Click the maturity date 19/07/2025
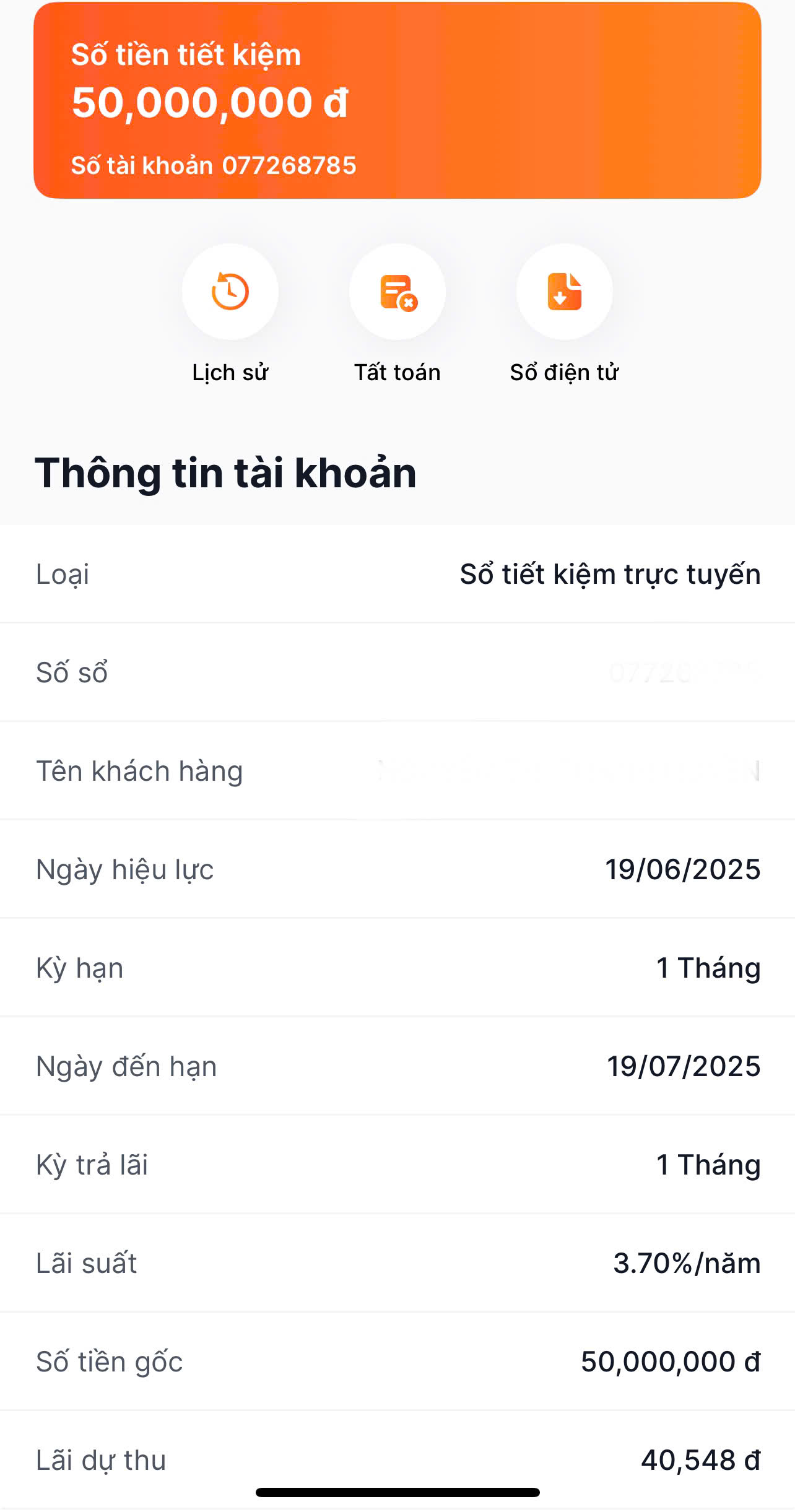The height and width of the screenshot is (1512, 795). coord(683,1066)
